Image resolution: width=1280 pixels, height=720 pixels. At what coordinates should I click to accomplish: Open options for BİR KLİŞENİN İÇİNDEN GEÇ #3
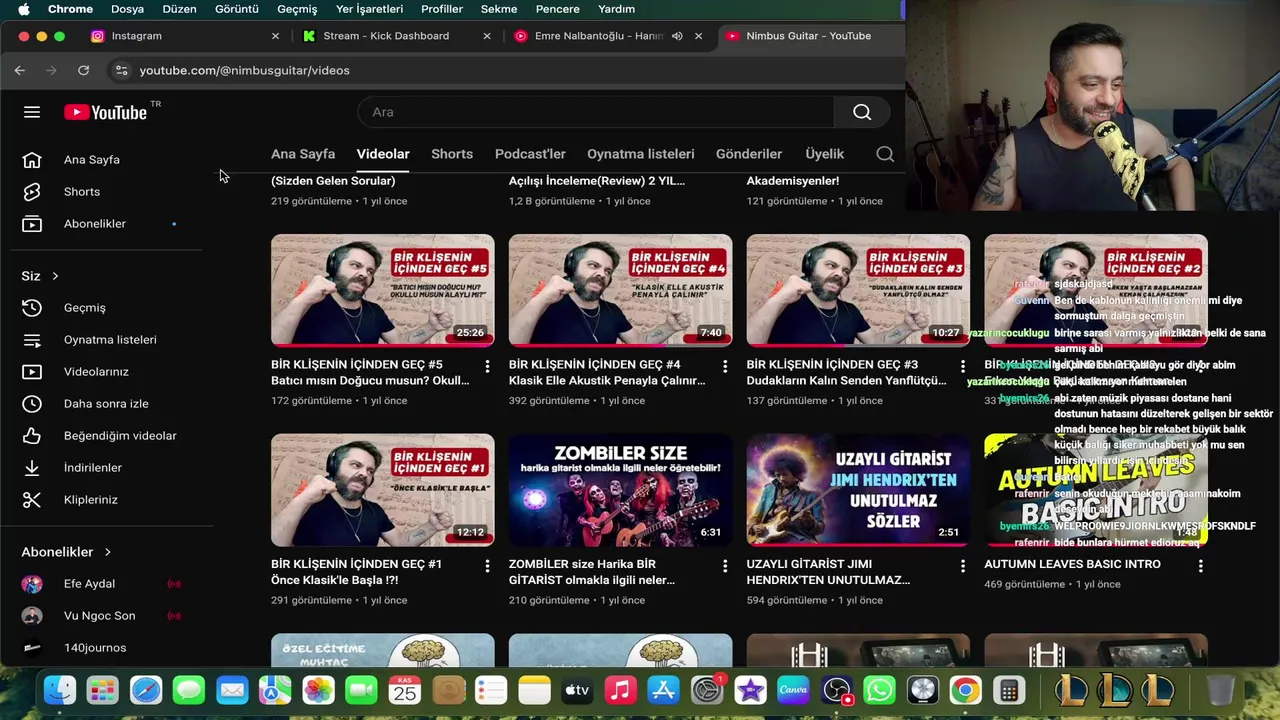click(x=963, y=367)
